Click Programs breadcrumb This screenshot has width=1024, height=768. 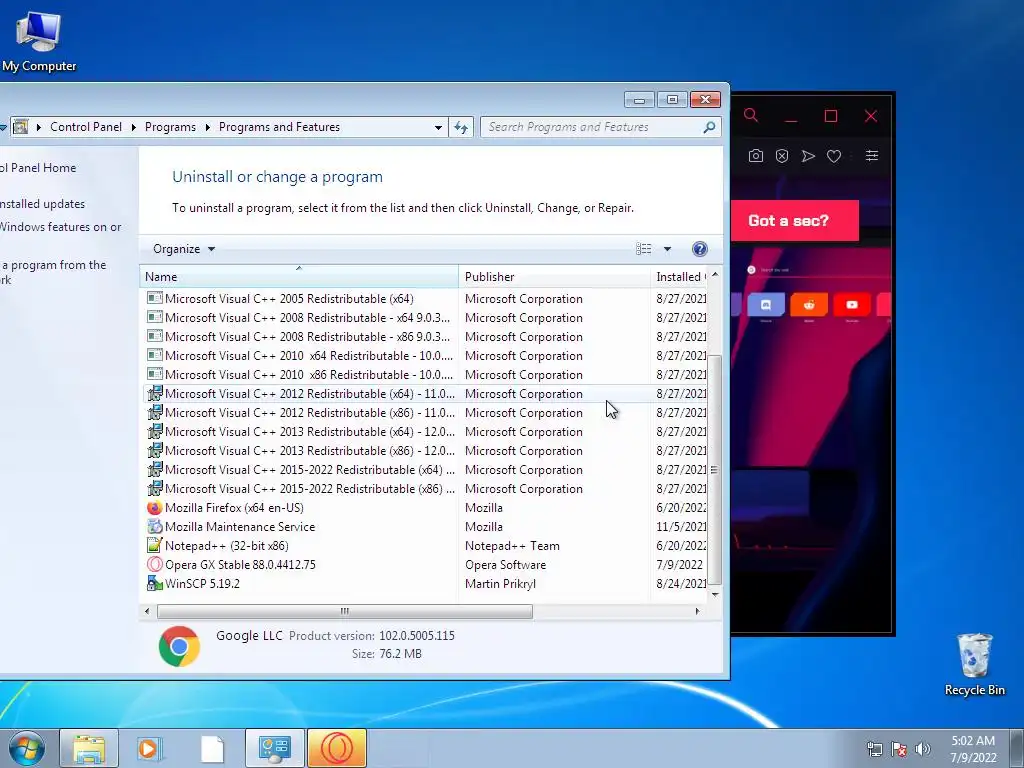pos(170,127)
